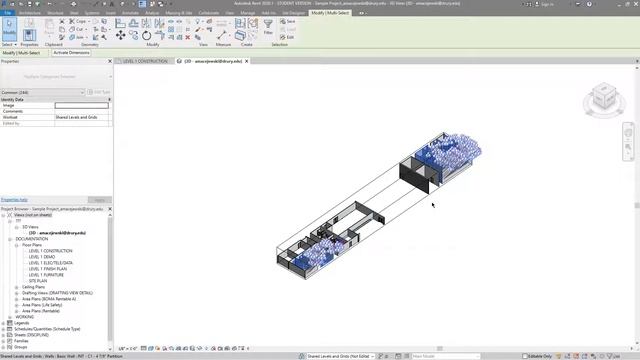Viewport: 640px width, 360px height.
Task: Click the Rotate tool icon
Action: pyautogui.click(x=147, y=36)
